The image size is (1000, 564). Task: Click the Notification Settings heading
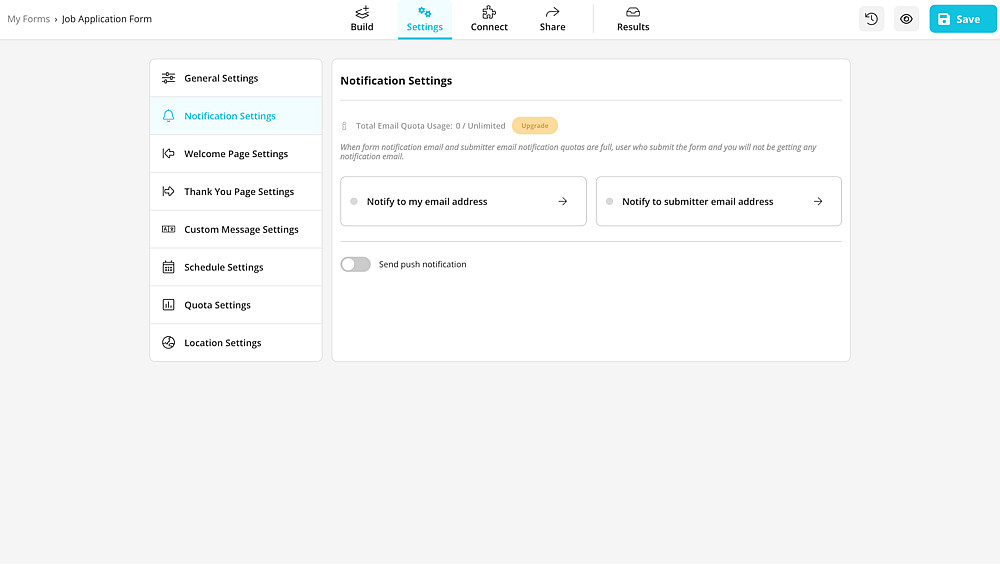[x=396, y=80]
